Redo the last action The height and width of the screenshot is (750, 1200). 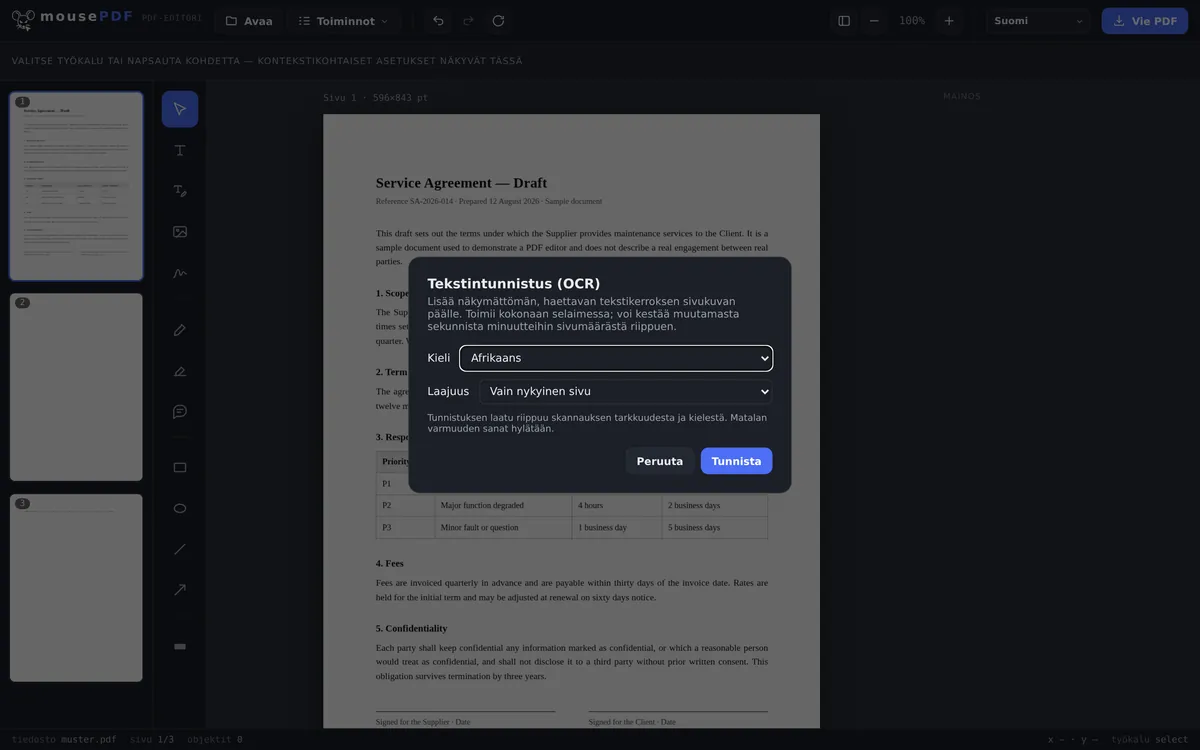point(468,21)
